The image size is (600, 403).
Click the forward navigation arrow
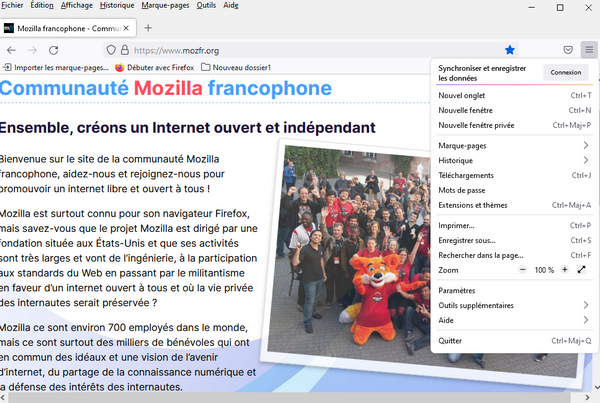pyautogui.click(x=33, y=50)
